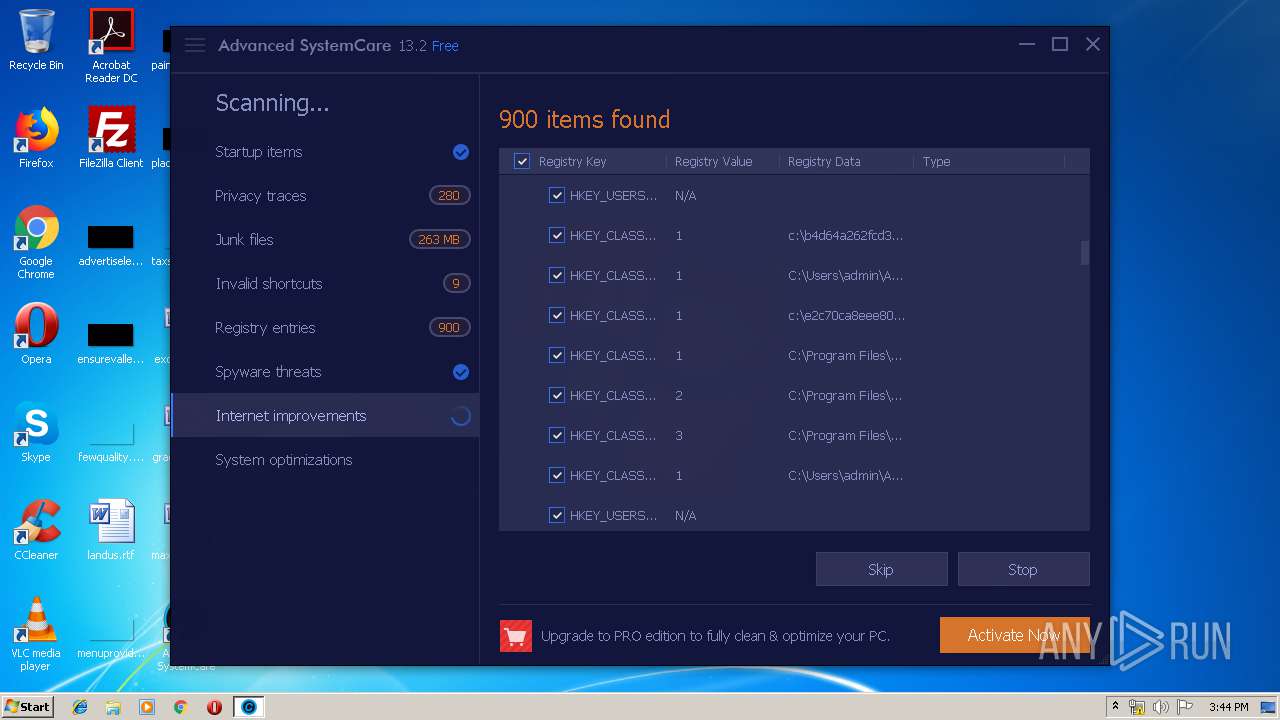This screenshot has height=720, width=1280.
Task: Uncheck the first HKEY_USERS row with N/A value
Action: point(557,195)
